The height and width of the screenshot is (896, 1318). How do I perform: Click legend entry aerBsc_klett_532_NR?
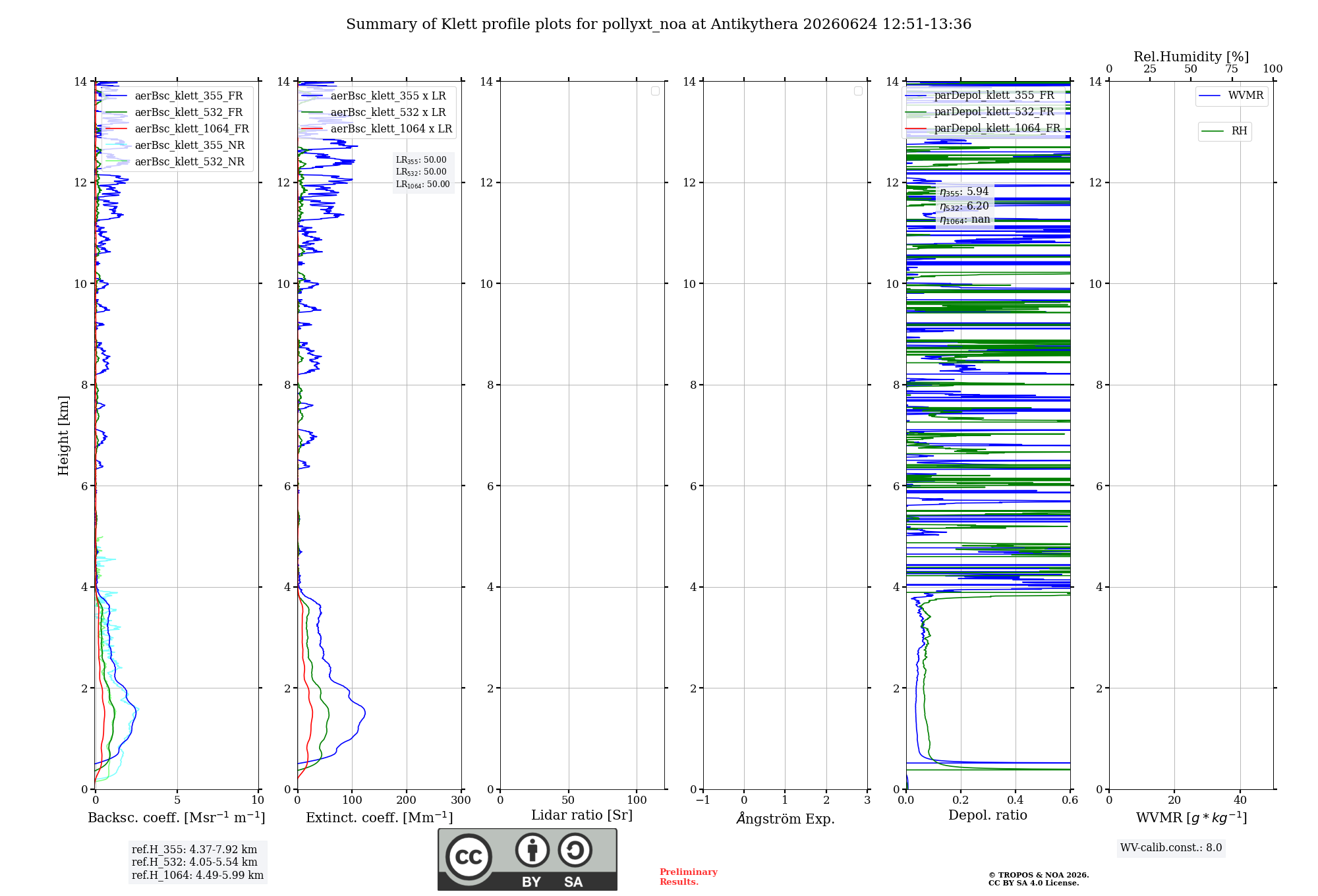click(x=175, y=162)
